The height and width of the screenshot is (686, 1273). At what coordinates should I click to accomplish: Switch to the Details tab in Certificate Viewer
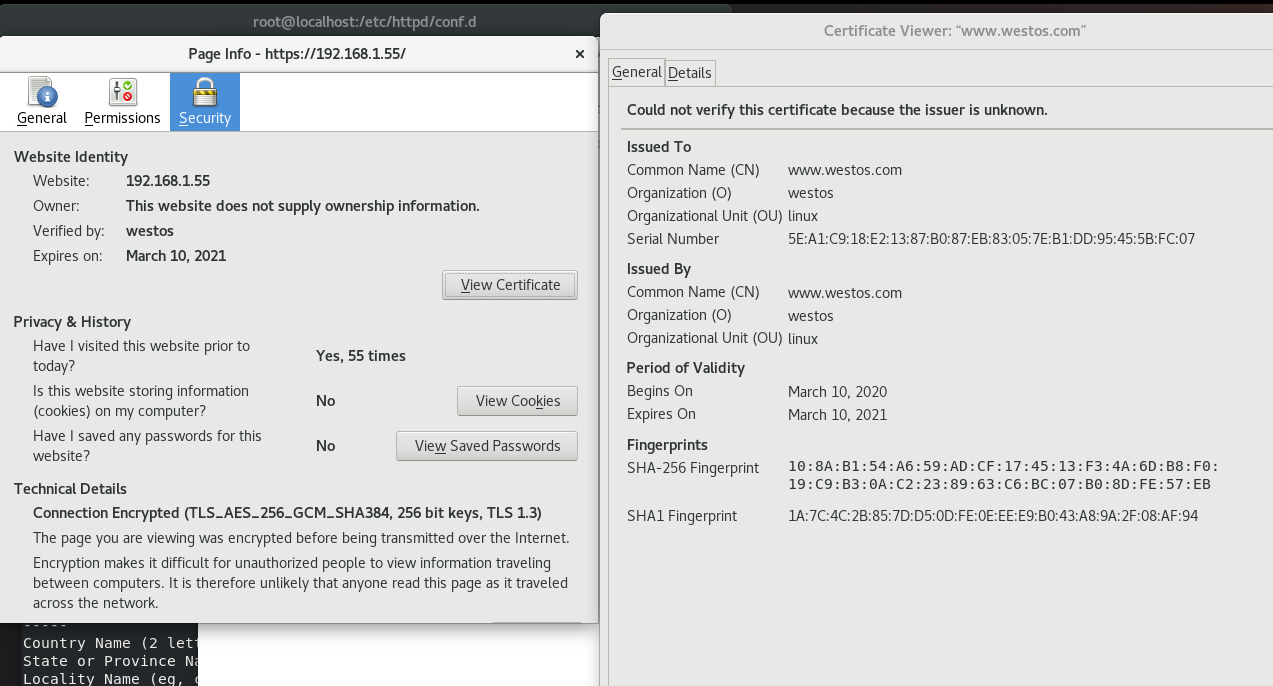[690, 73]
